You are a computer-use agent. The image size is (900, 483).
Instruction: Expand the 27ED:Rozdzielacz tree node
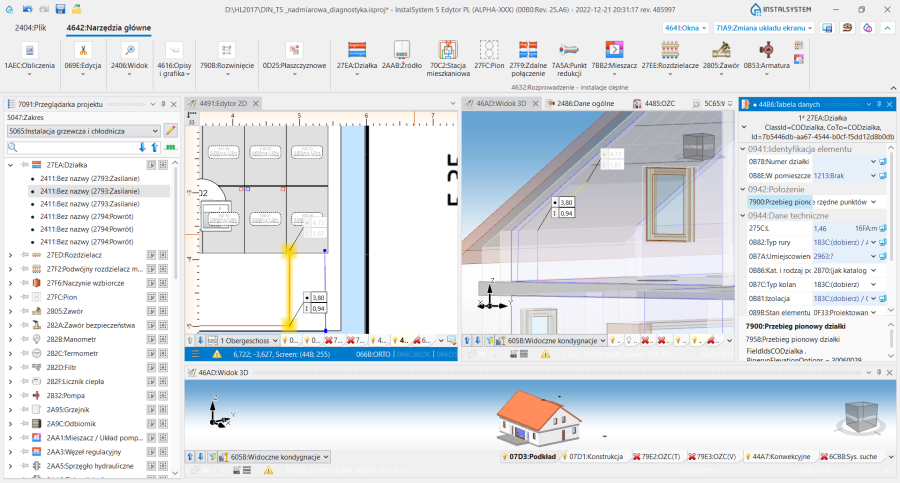point(10,255)
